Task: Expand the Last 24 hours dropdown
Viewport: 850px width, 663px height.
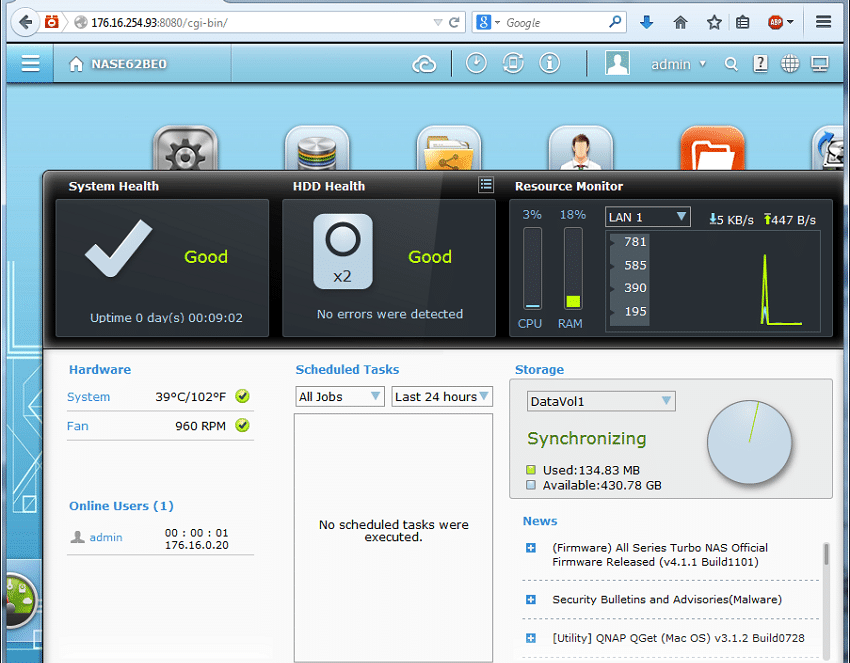Action: click(442, 397)
